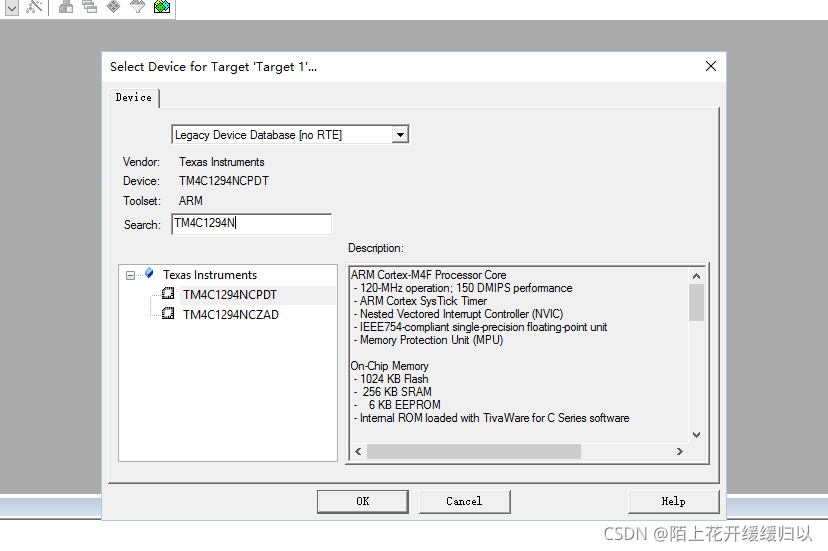
Task: Click the Cancel button
Action: pos(464,501)
